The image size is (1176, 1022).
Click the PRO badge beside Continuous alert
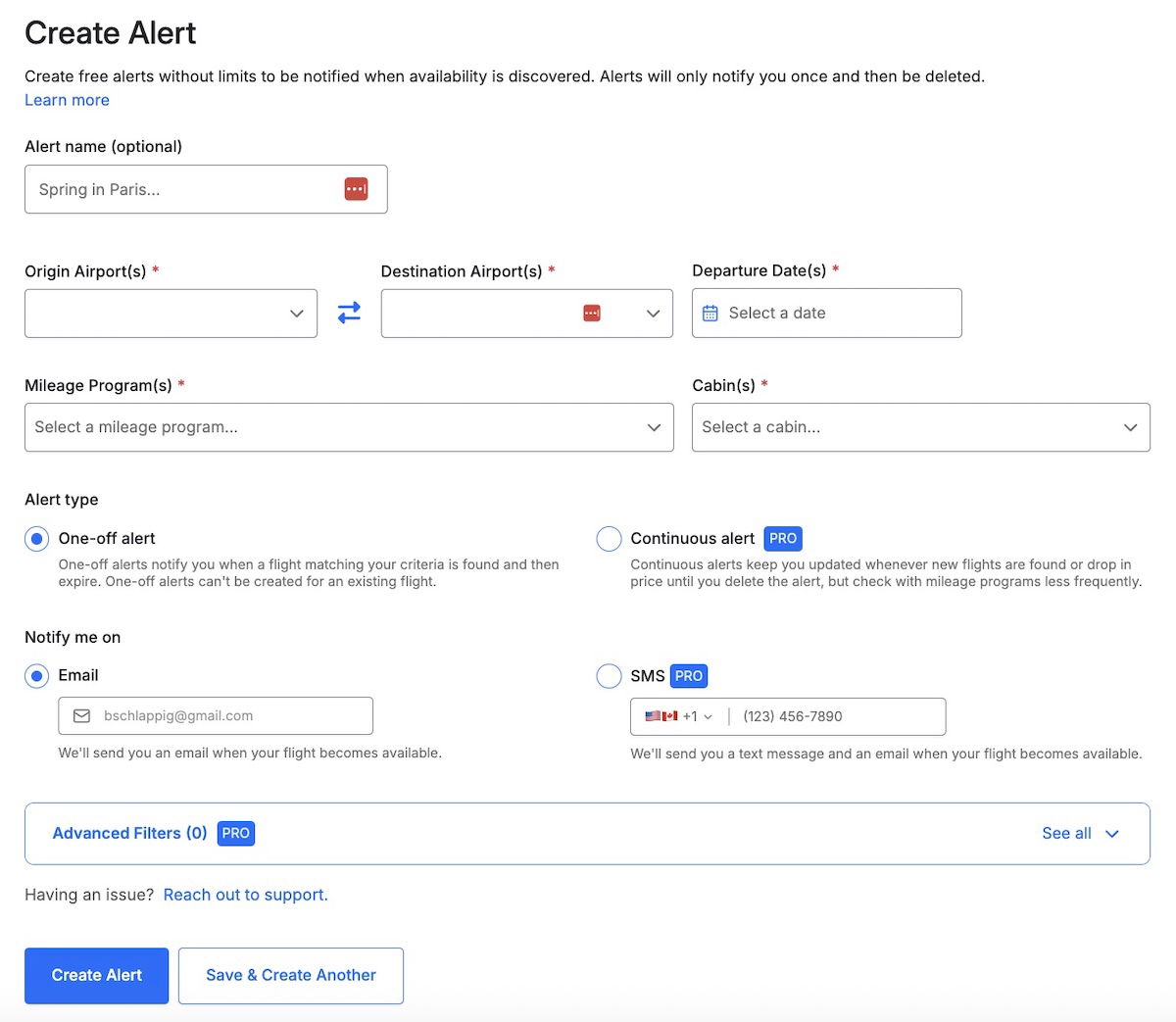782,539
